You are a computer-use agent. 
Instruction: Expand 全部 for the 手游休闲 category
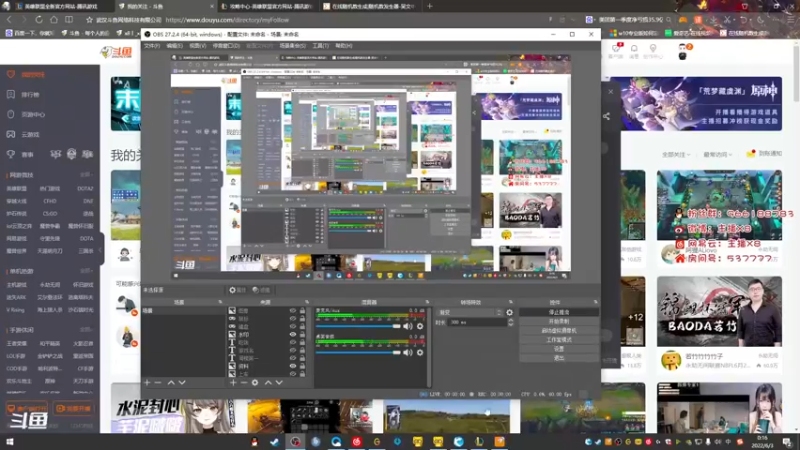[x=85, y=330]
